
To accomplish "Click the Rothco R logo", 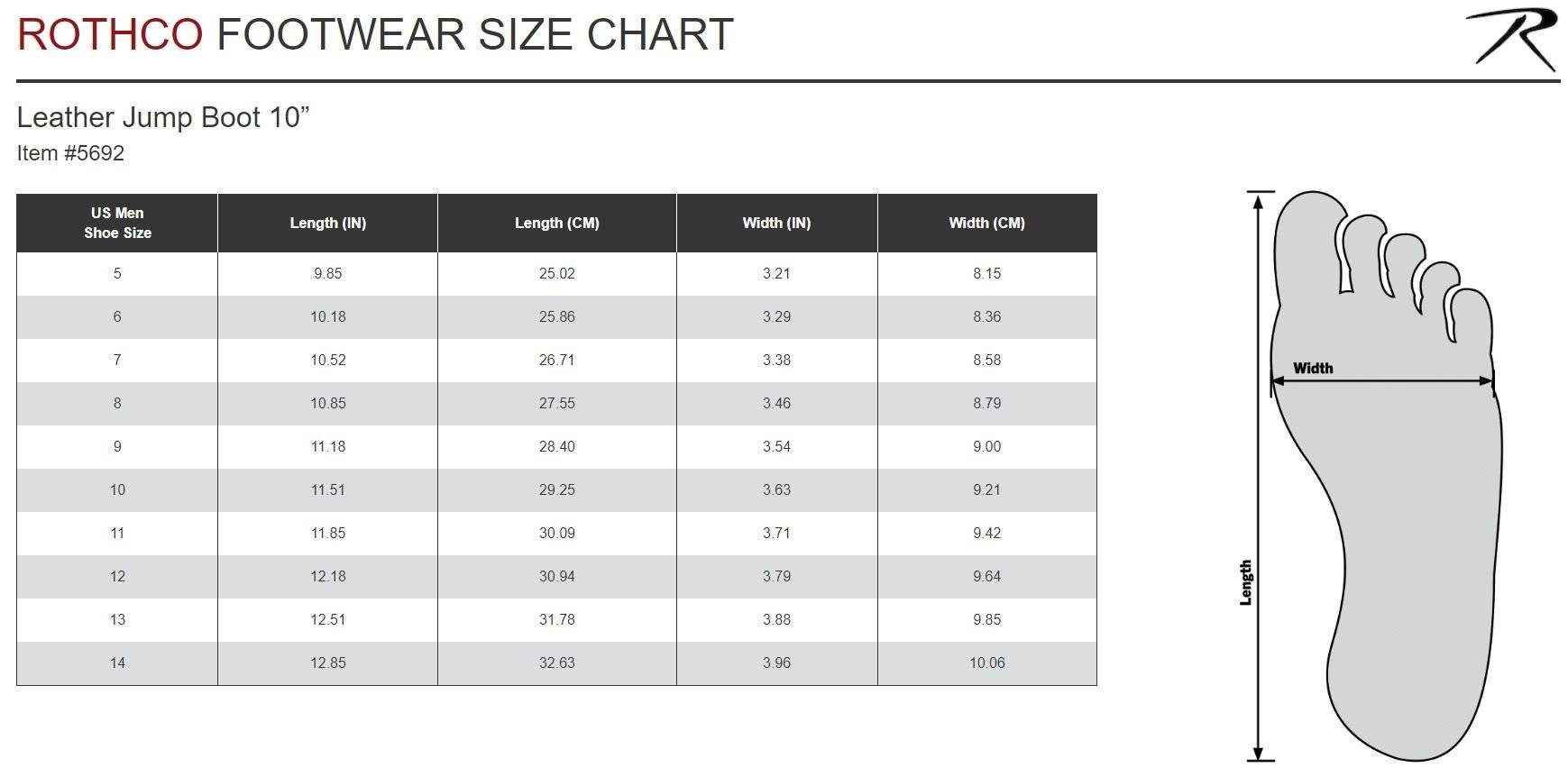I will [x=1511, y=40].
